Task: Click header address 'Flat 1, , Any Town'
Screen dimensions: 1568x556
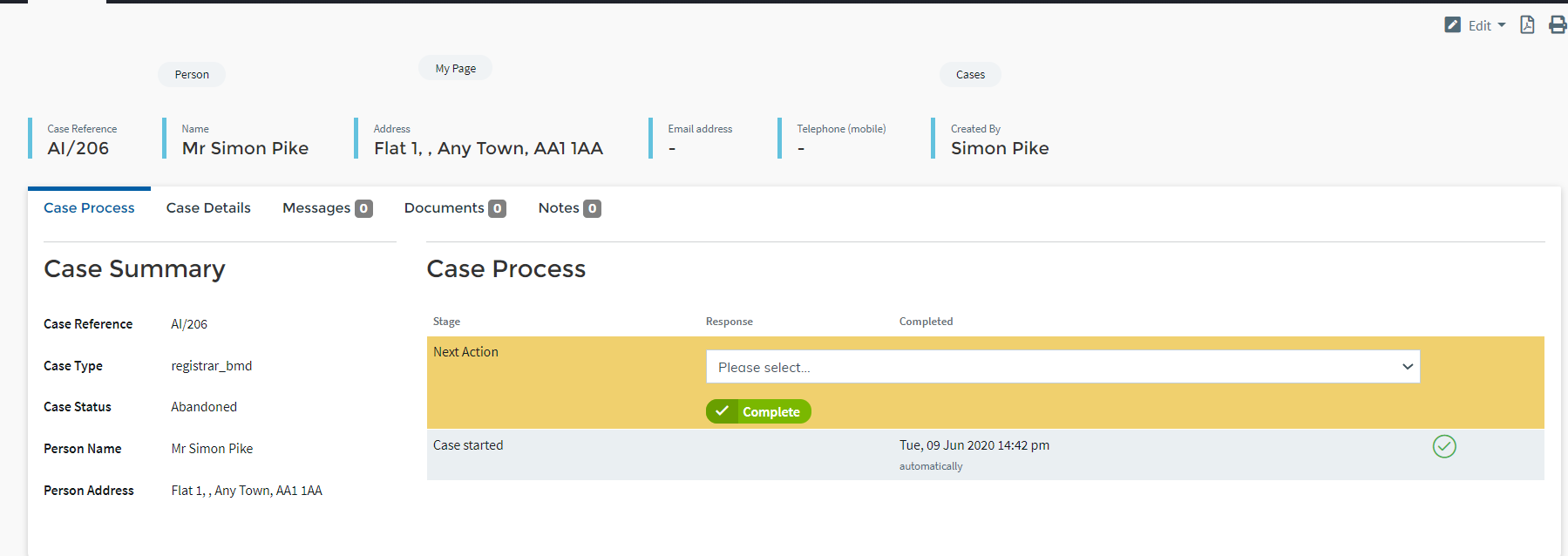Action: [488, 149]
